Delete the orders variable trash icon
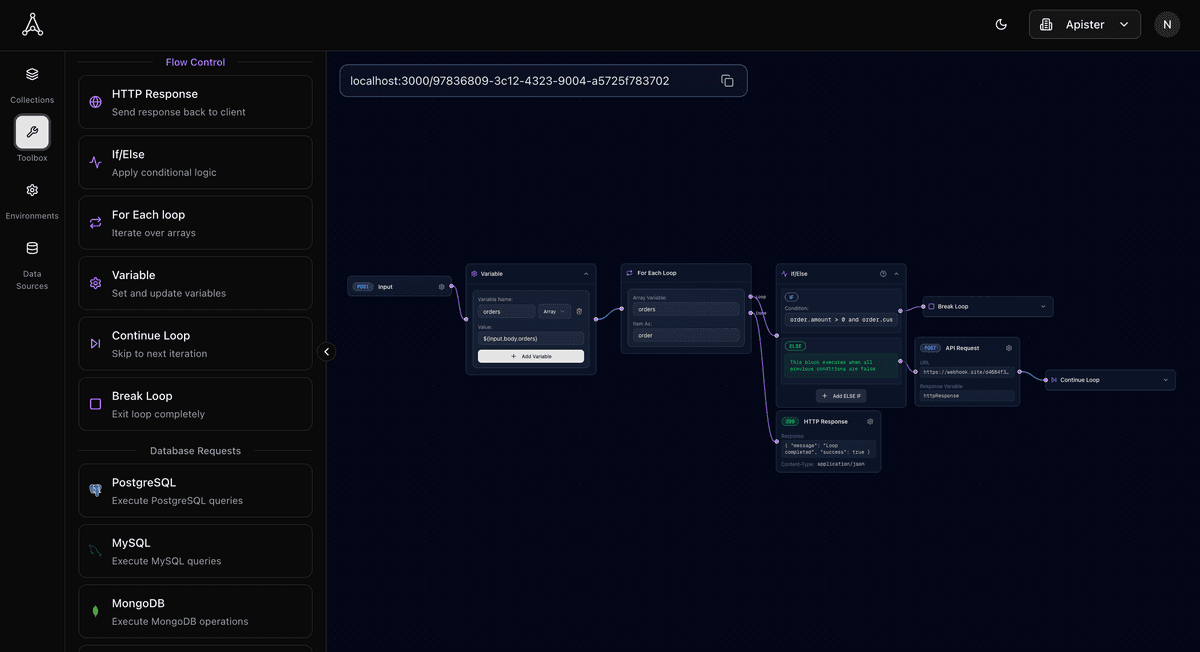The width and height of the screenshot is (1200, 652). (x=579, y=311)
